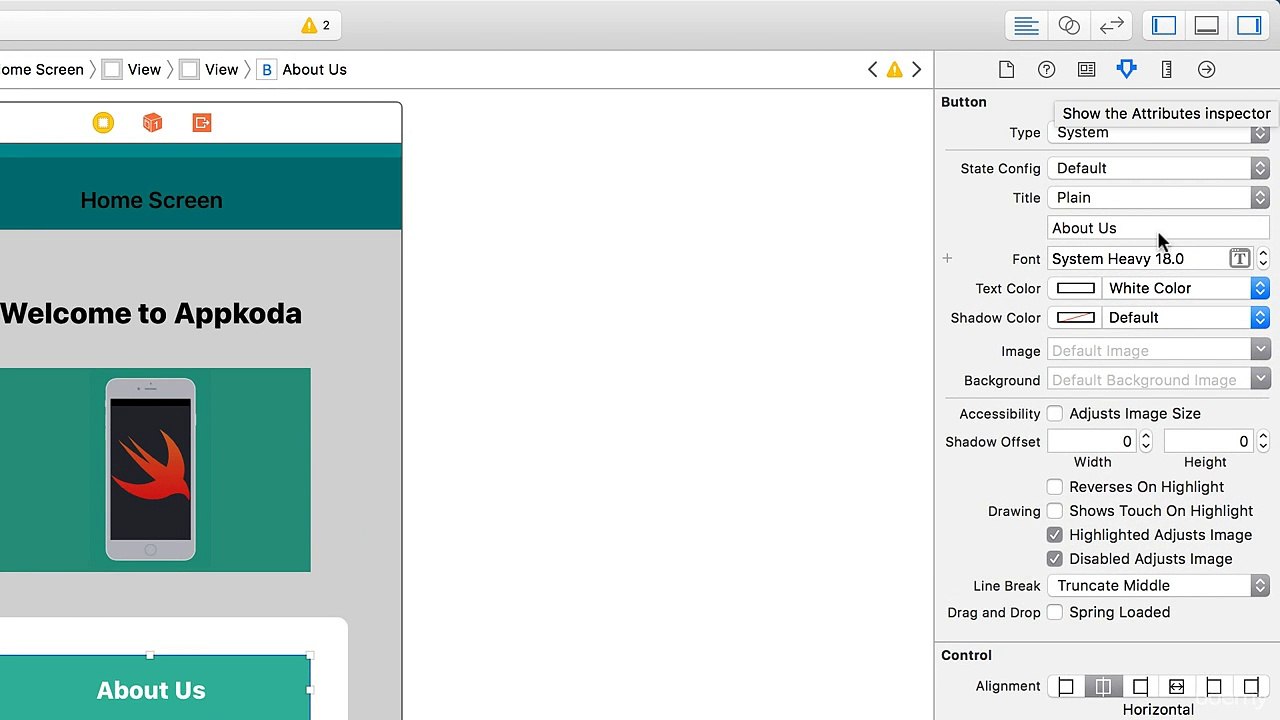Set horizontal alignment to left
This screenshot has width=1280, height=720.
coord(1066,686)
